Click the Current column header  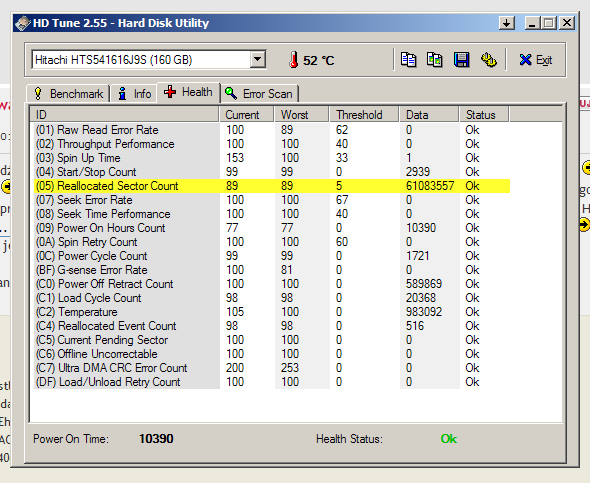pyautogui.click(x=246, y=114)
